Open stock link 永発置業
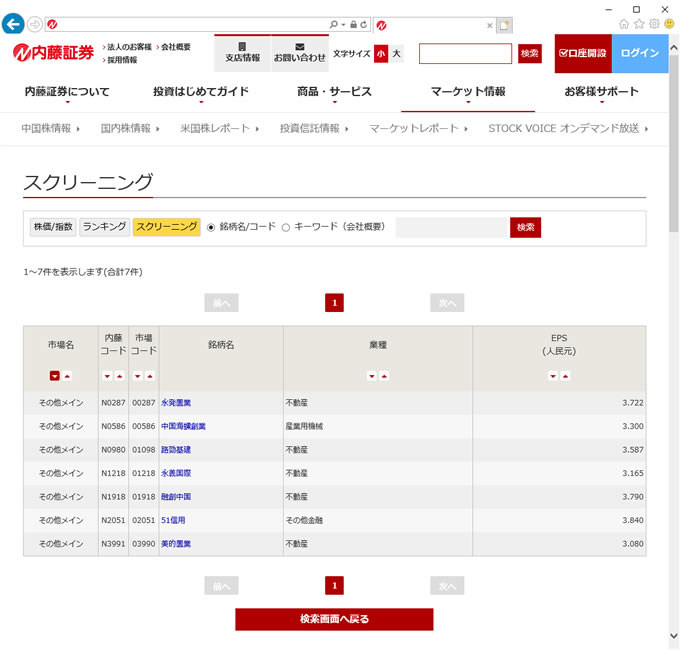Screen dimensions: 680x650 pos(176,403)
